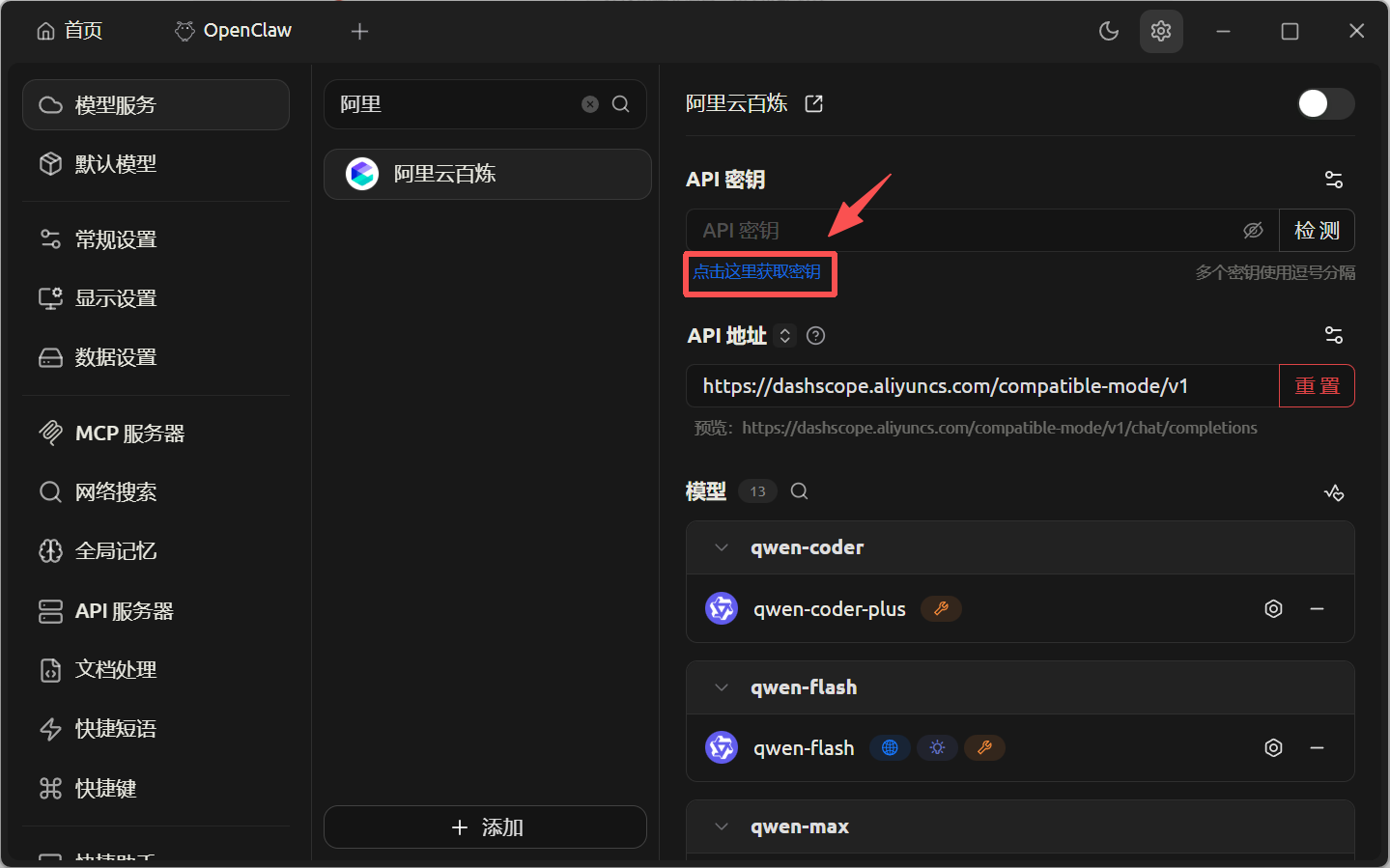This screenshot has height=868, width=1390.
Task: Toggle API key visibility eye icon
Action: coord(1253,230)
